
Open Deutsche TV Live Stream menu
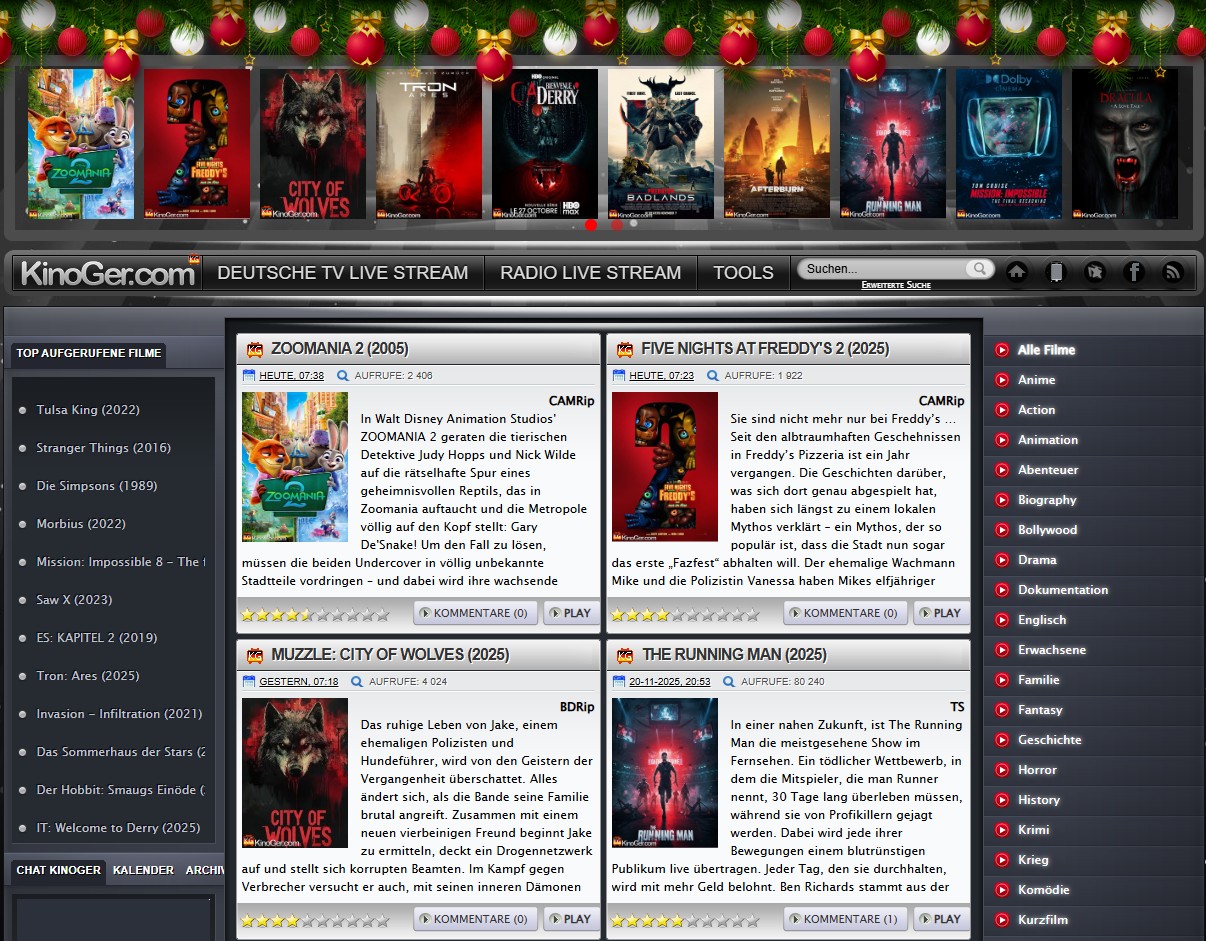coord(342,273)
